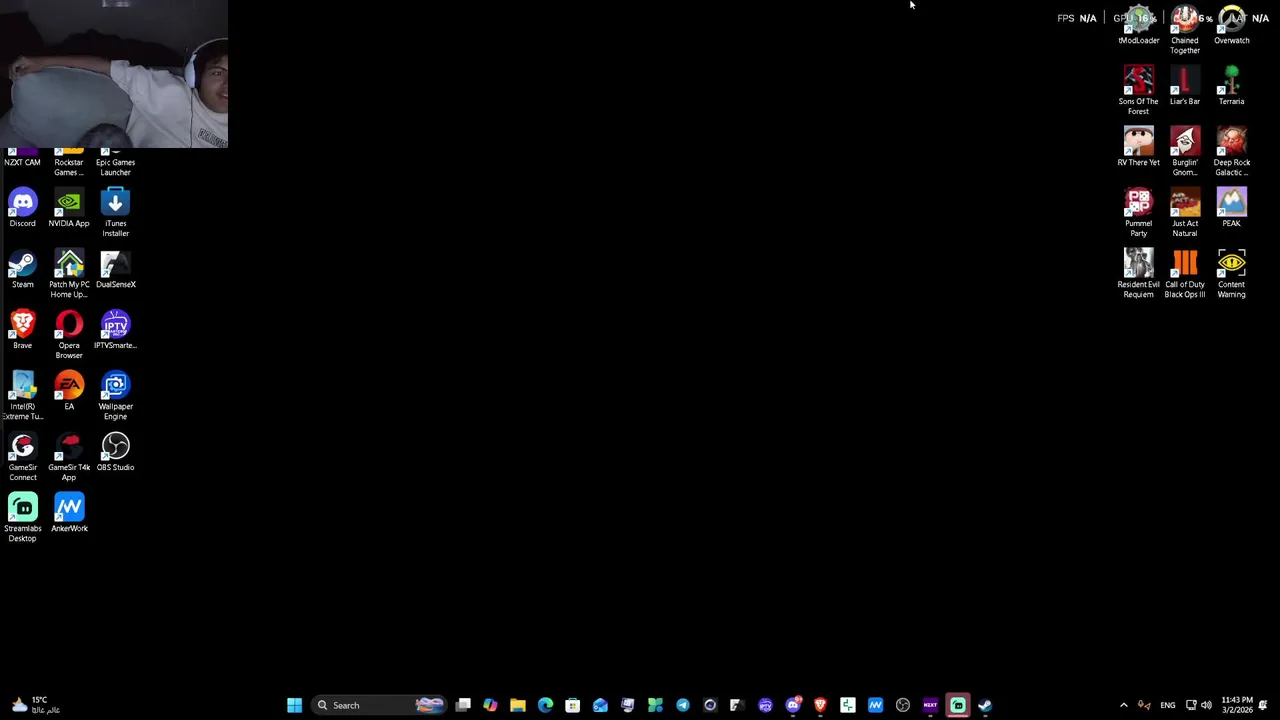Image resolution: width=1280 pixels, height=720 pixels.
Task: Open the notification bell in the tray
Action: click(1263, 705)
